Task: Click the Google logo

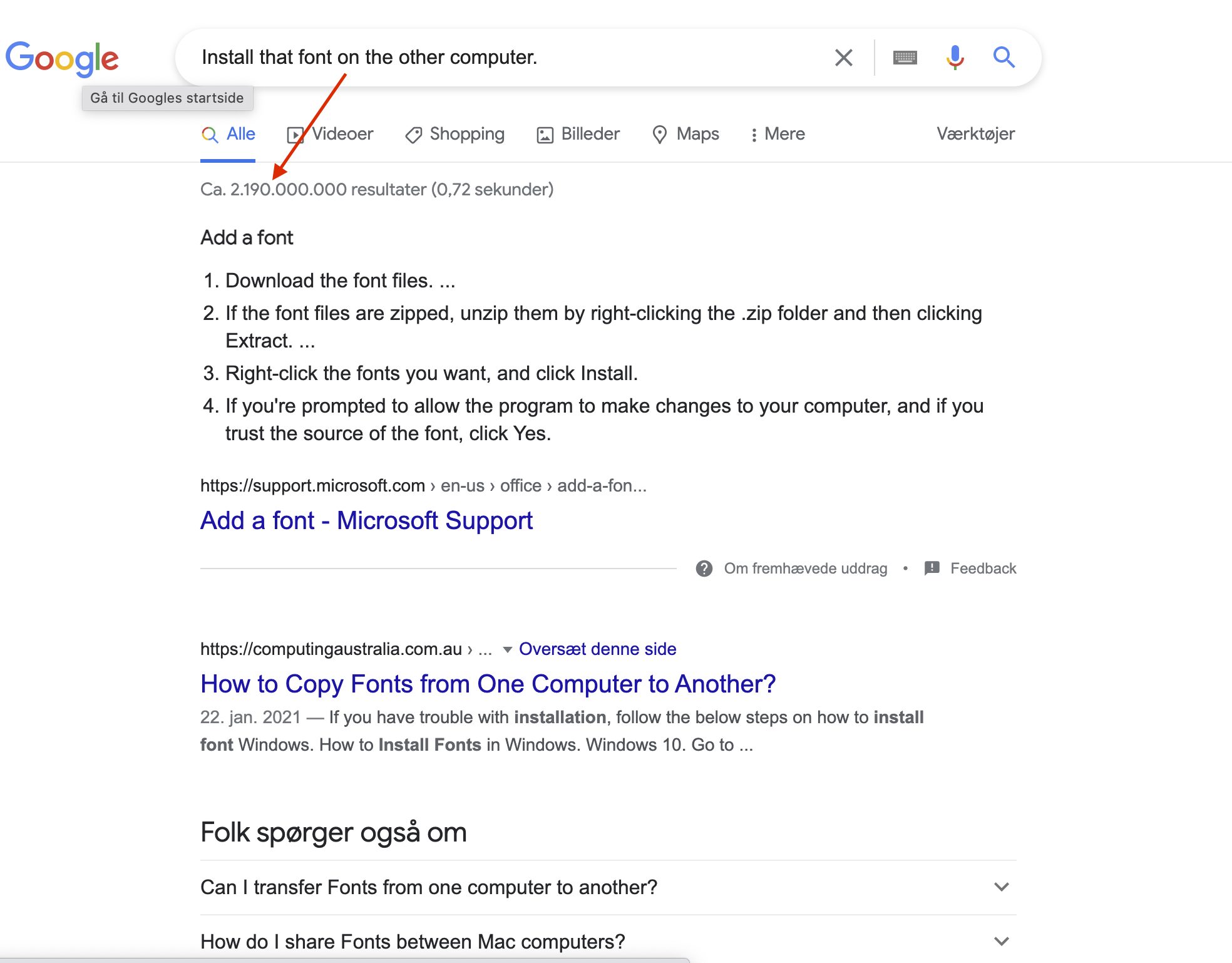Action: [x=62, y=58]
